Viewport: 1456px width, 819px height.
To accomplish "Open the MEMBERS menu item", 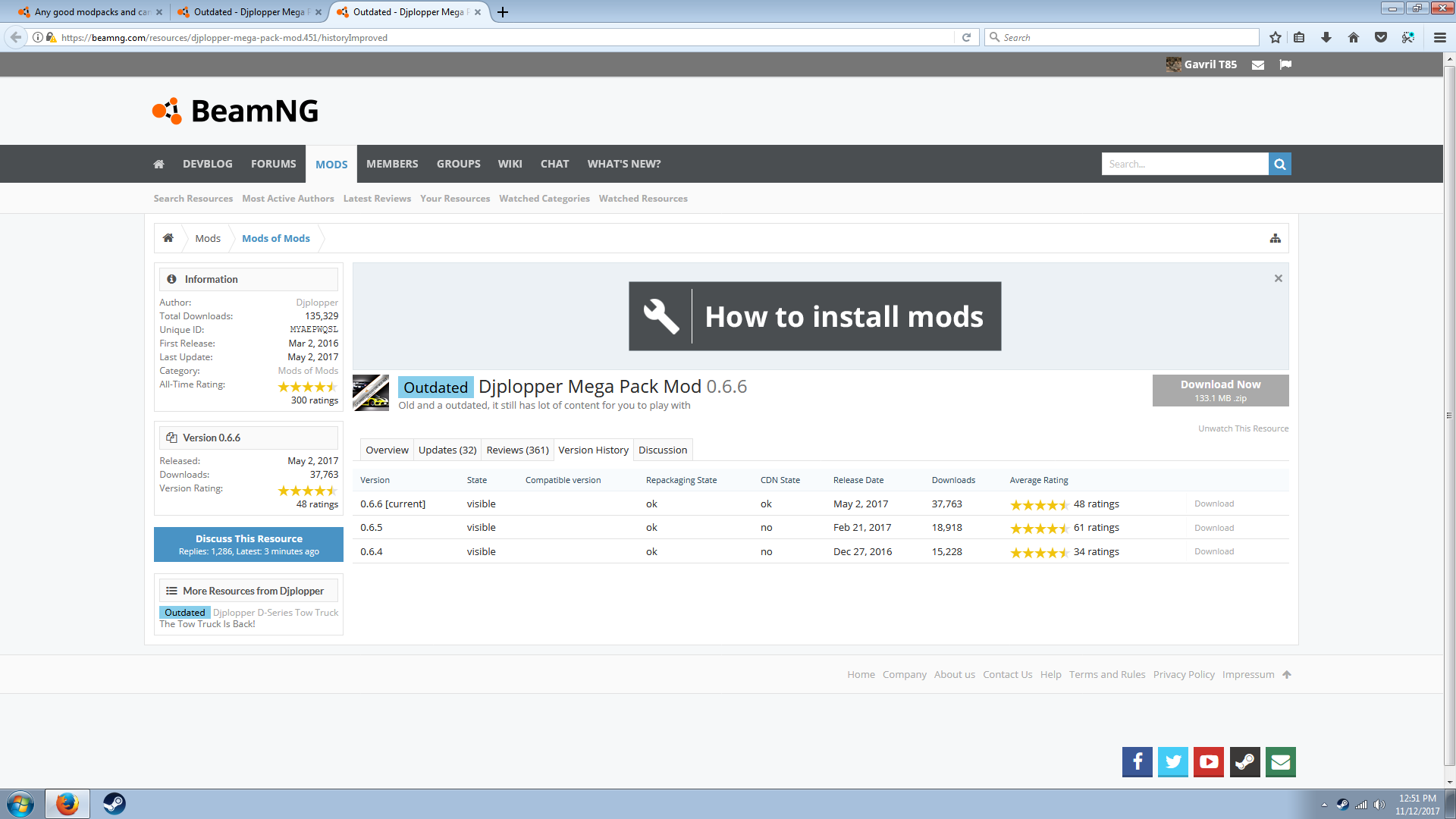I will point(392,164).
